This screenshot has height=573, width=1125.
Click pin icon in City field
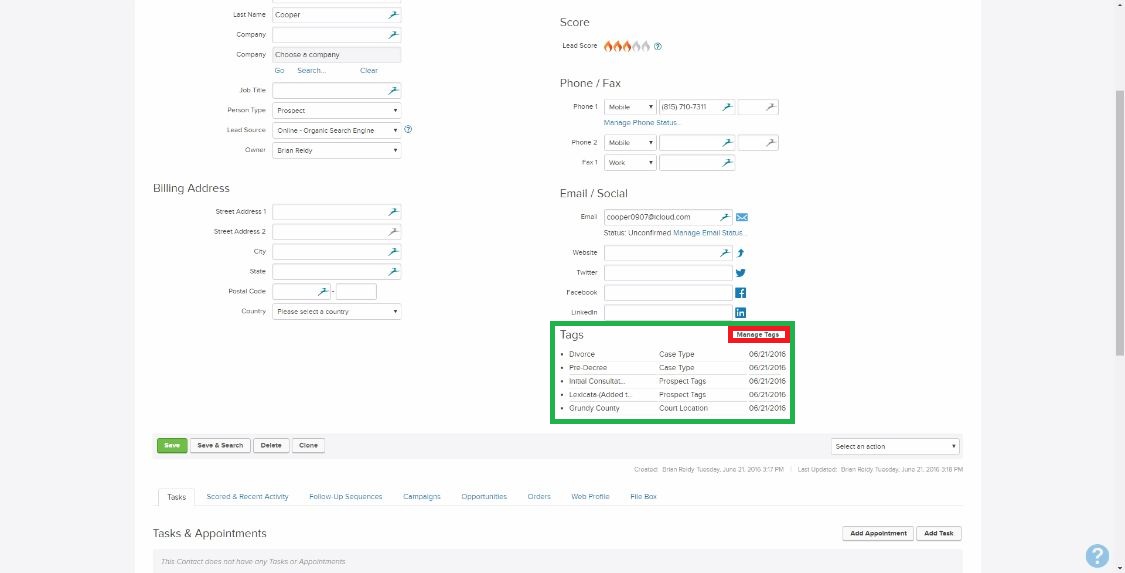click(393, 252)
